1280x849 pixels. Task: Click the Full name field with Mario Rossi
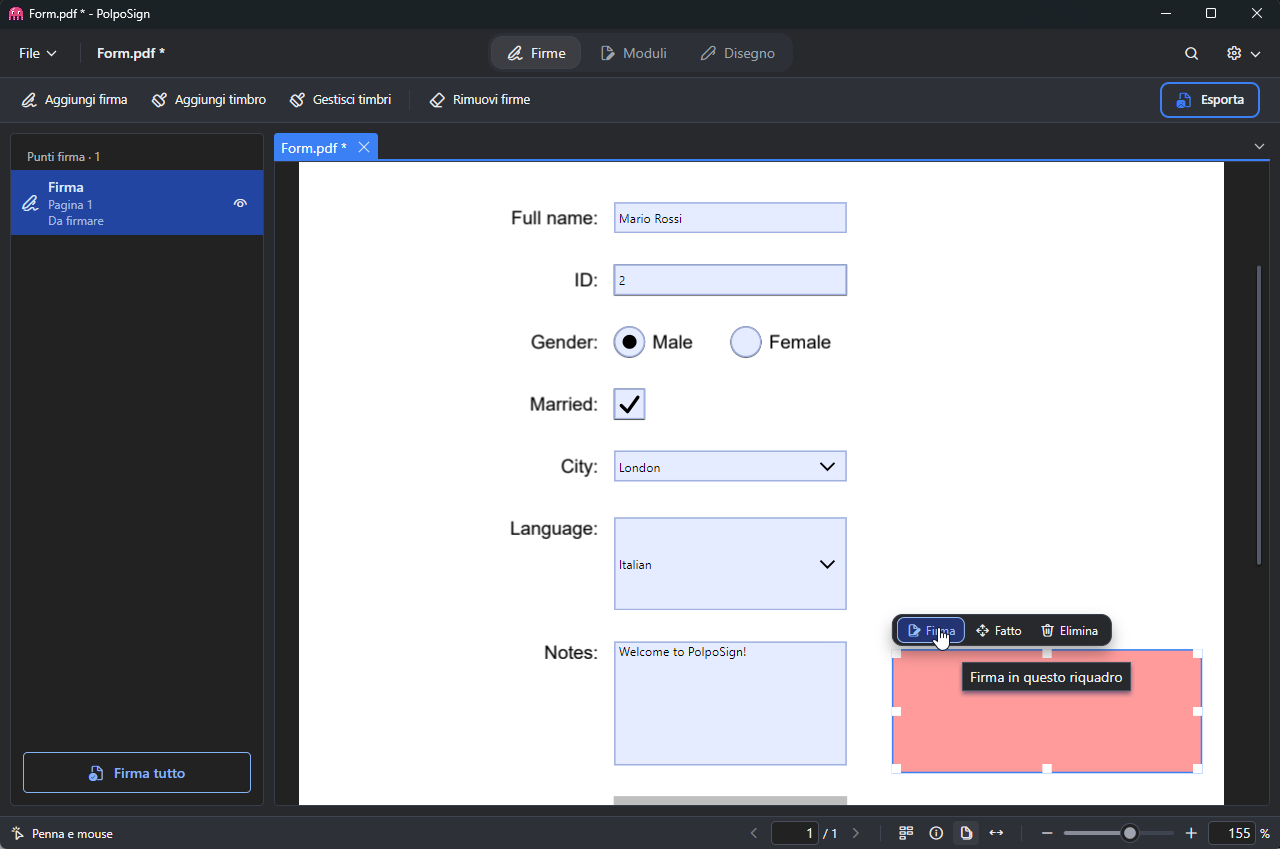coord(730,218)
